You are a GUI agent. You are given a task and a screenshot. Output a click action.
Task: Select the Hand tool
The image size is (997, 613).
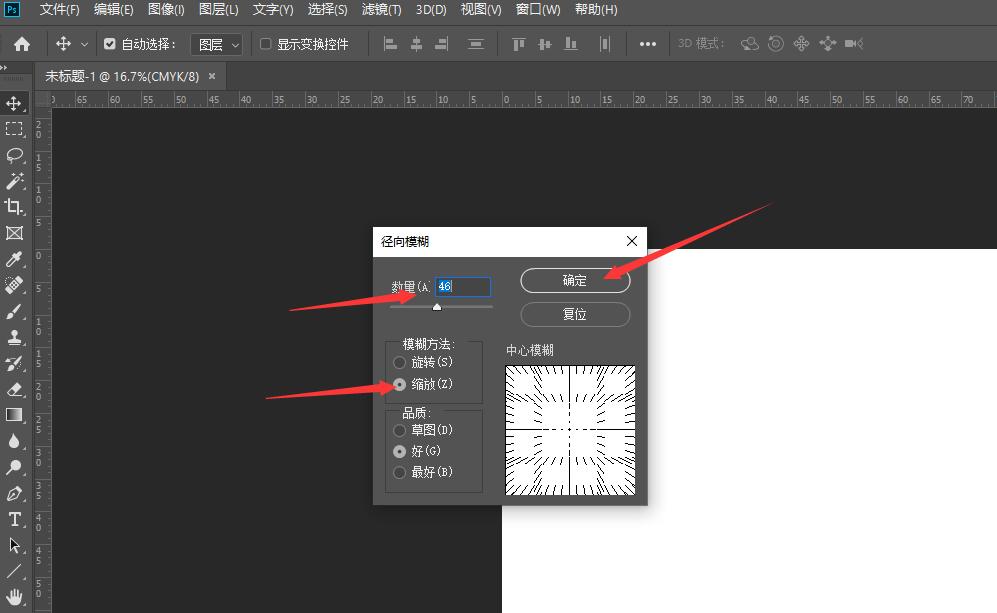click(x=15, y=597)
